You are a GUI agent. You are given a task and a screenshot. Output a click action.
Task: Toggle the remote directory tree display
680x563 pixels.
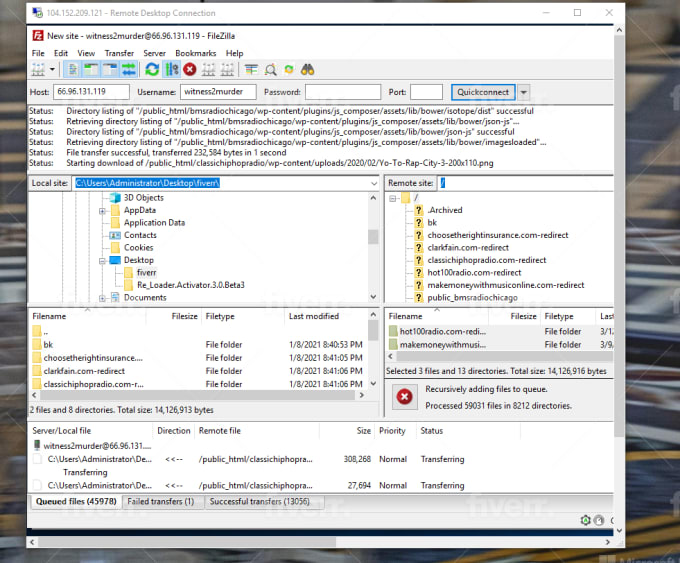tap(110, 69)
